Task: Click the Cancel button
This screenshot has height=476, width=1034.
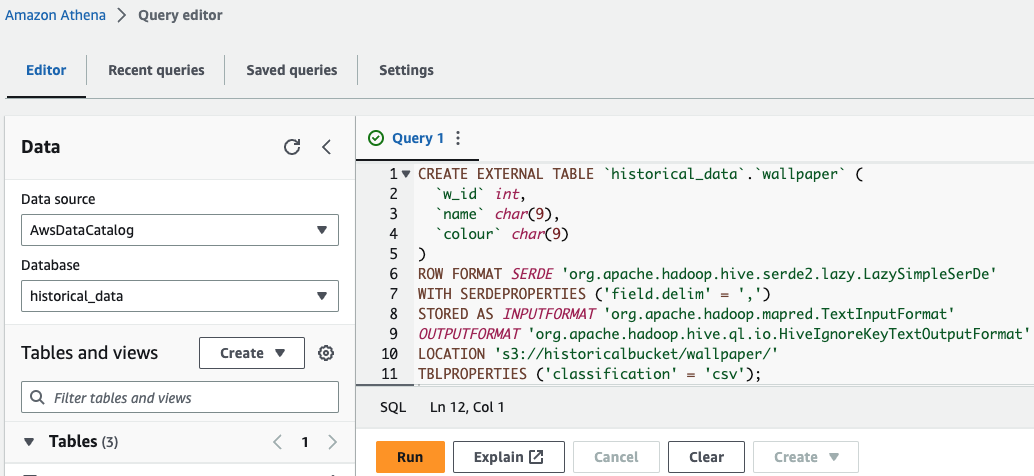Action: [617, 457]
